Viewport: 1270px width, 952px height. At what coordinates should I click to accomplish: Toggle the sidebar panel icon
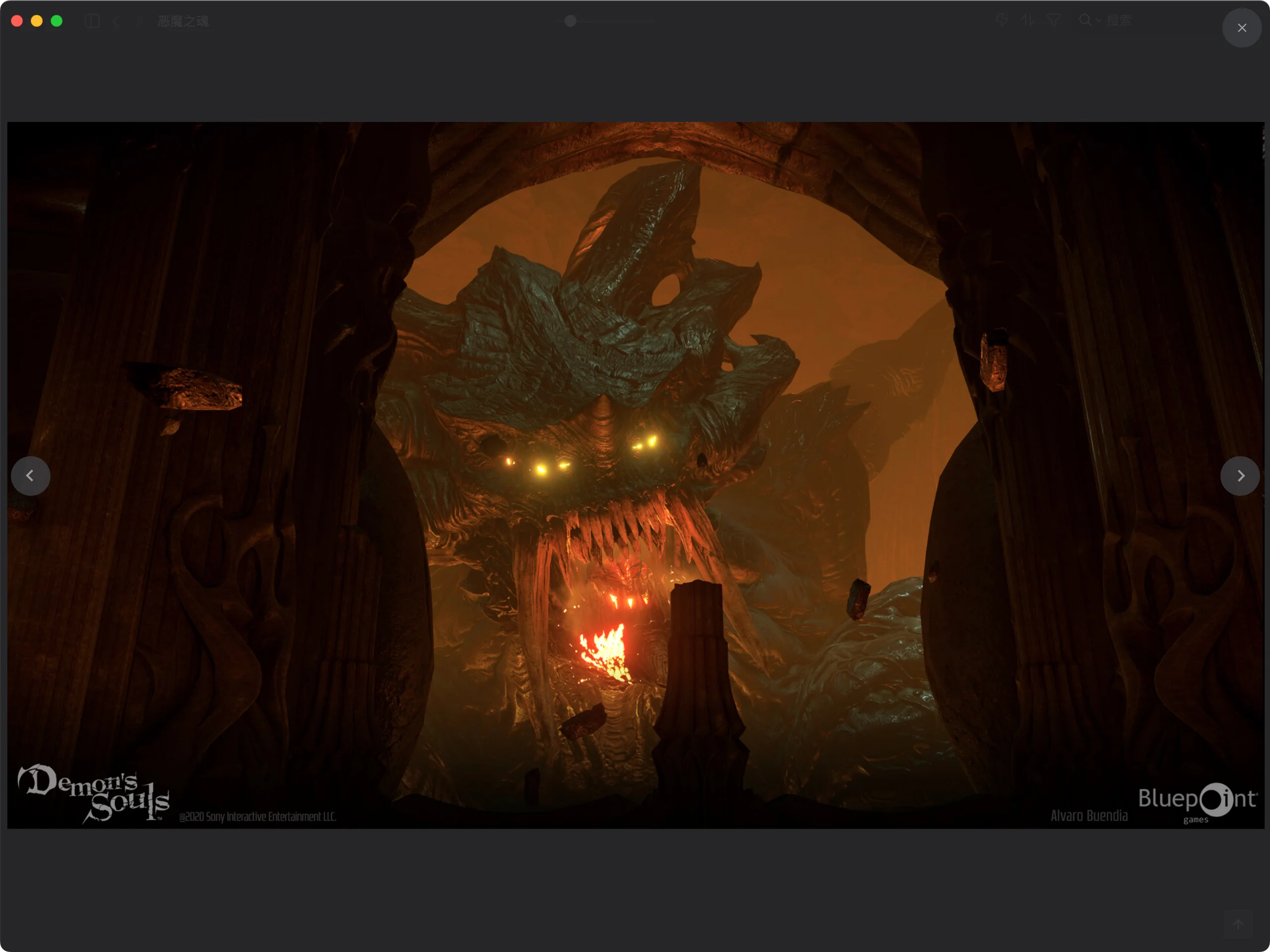coord(92,21)
